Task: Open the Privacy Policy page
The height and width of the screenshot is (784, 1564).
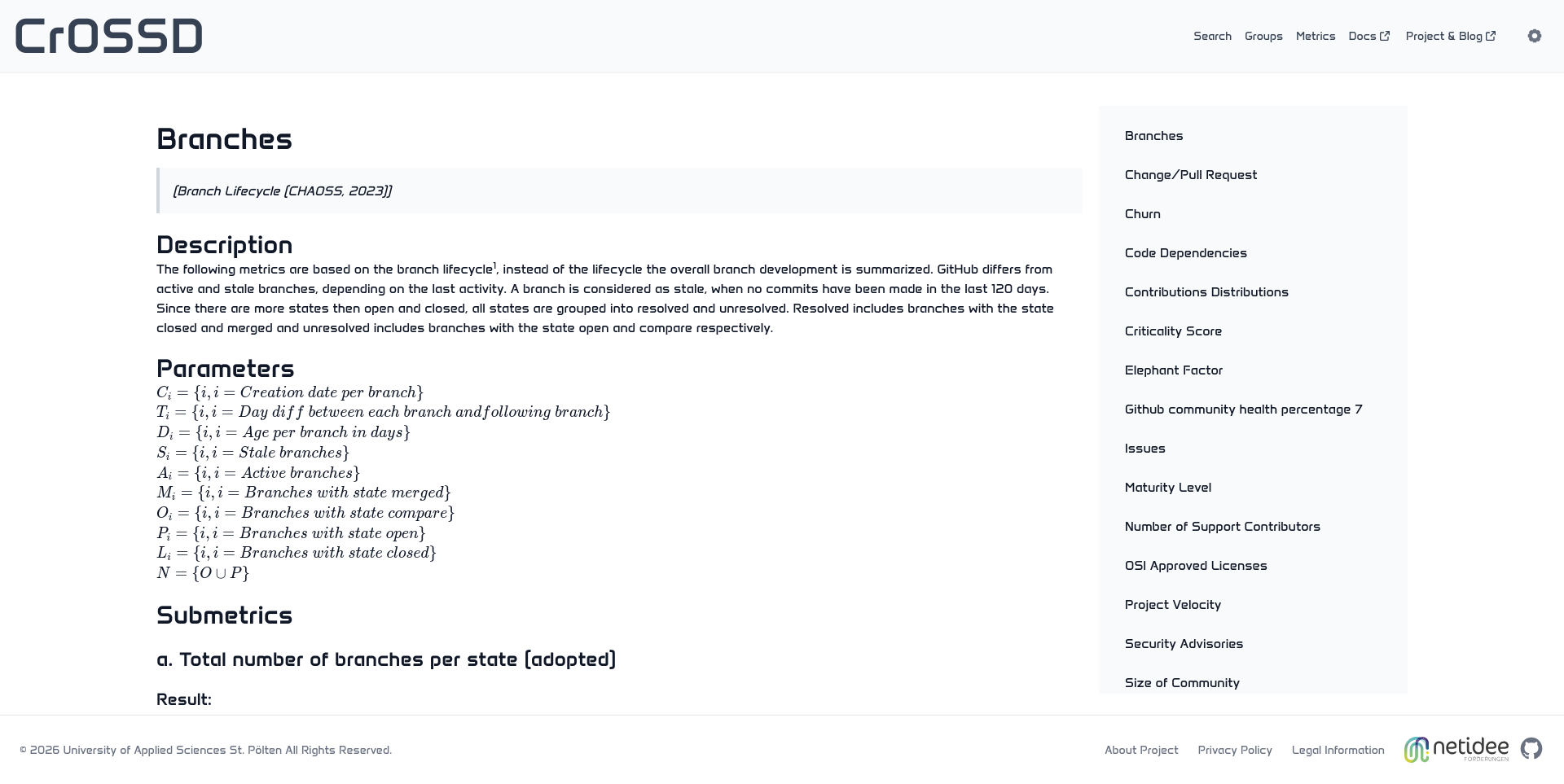Action: click(1235, 750)
